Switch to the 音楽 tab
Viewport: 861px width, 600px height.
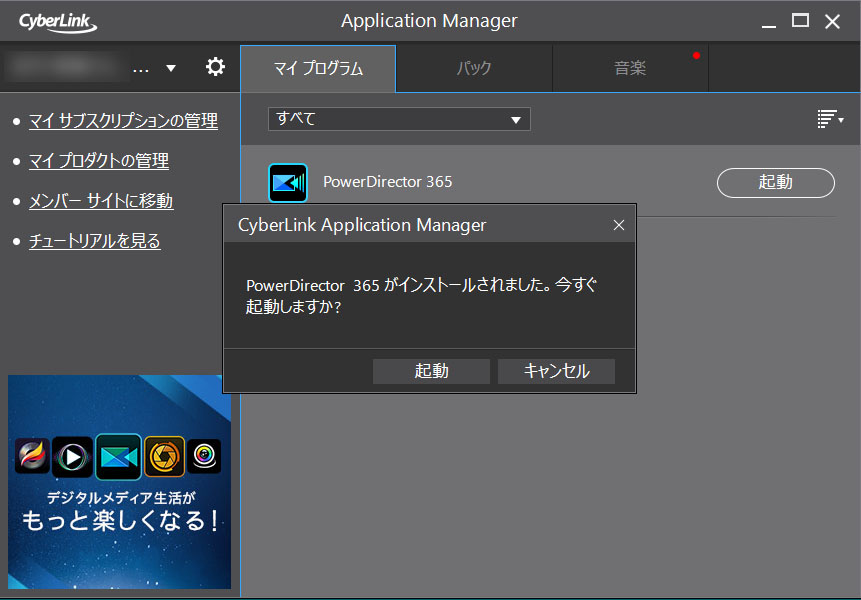(x=630, y=69)
